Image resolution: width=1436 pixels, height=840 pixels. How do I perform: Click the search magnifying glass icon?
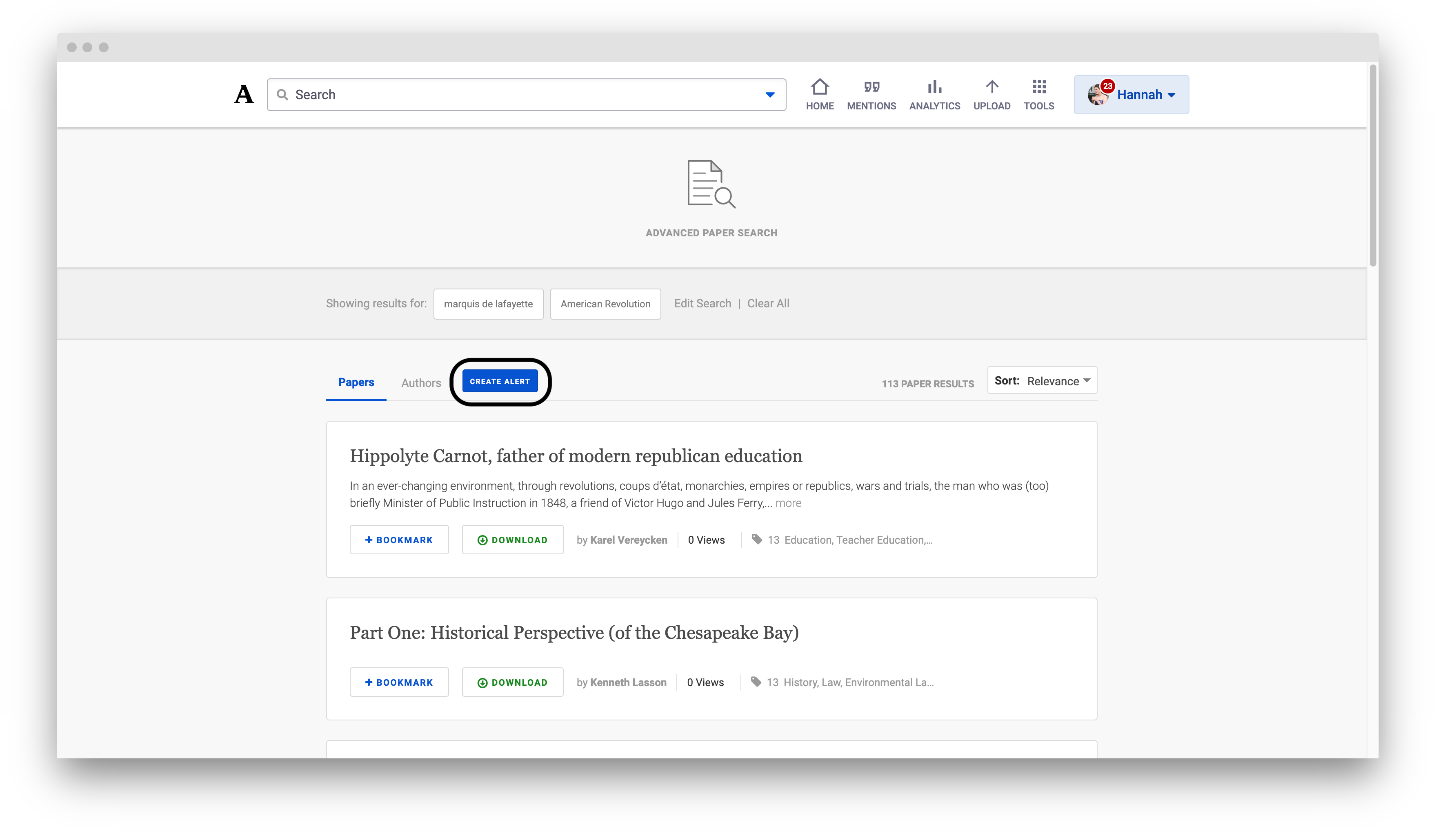[x=282, y=95]
